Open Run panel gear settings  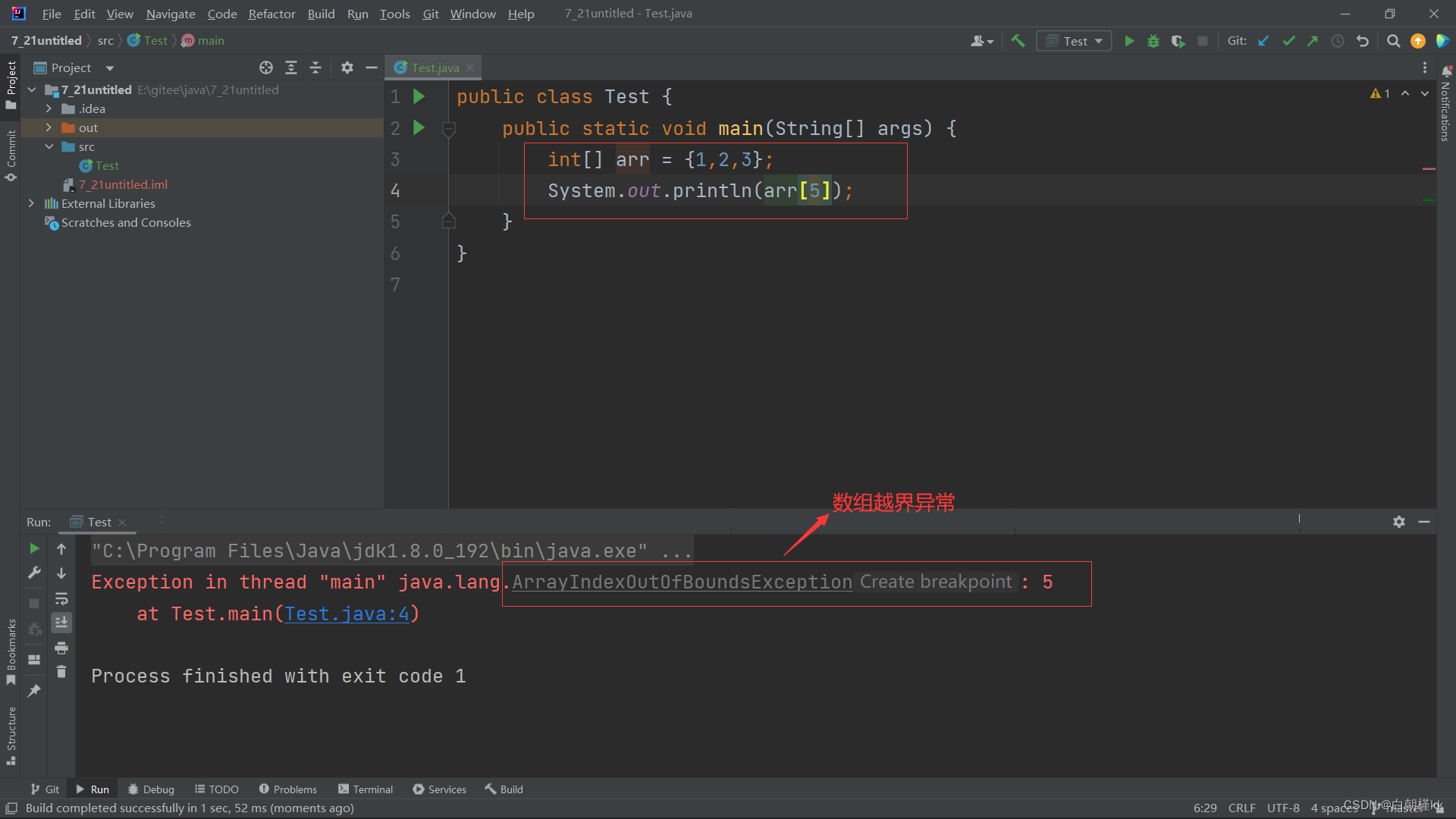[1399, 522]
